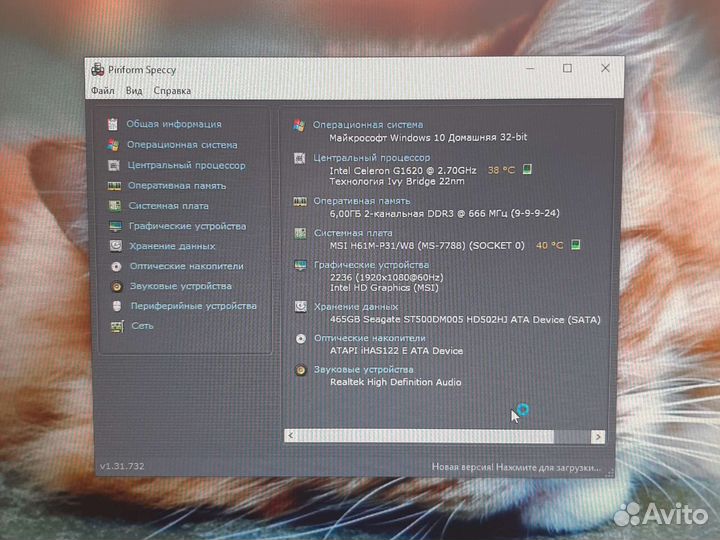The height and width of the screenshot is (540, 720).
Task: Click the green motherboard temperature indicator icon
Action: coord(575,245)
